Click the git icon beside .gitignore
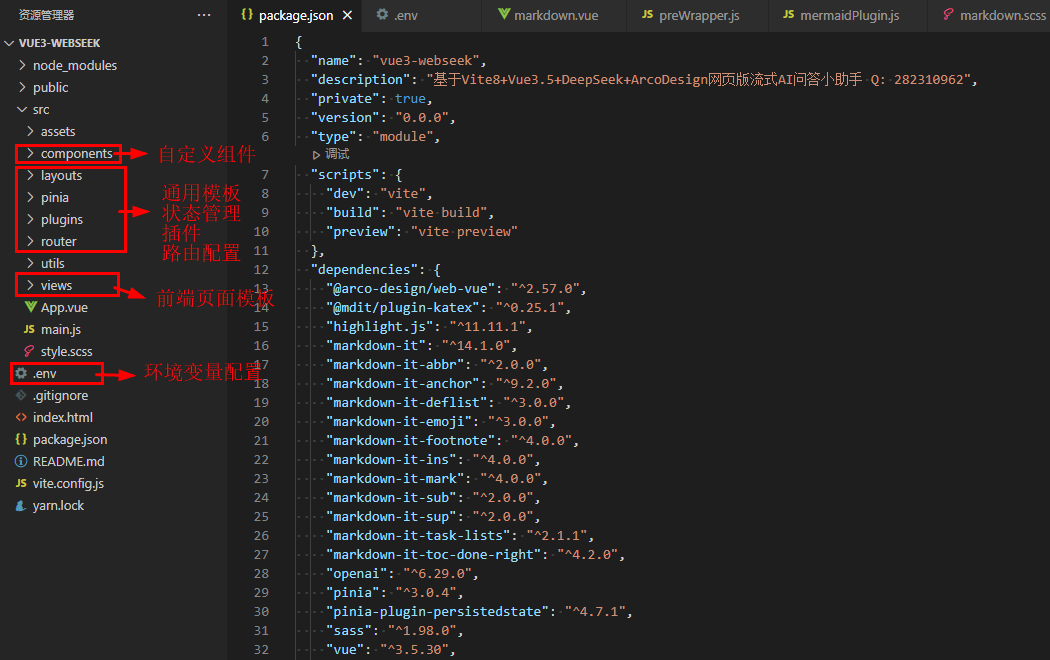This screenshot has height=660, width=1050. click(21, 395)
